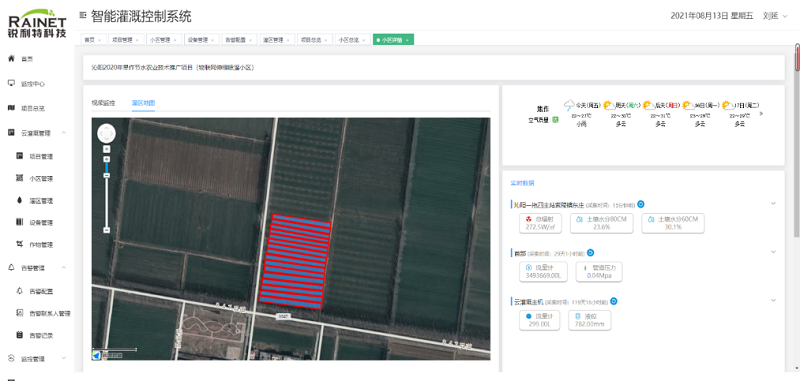The width and height of the screenshot is (800, 381).
Task: Open the user 刘延 dropdown arrow
Action: pos(785,16)
